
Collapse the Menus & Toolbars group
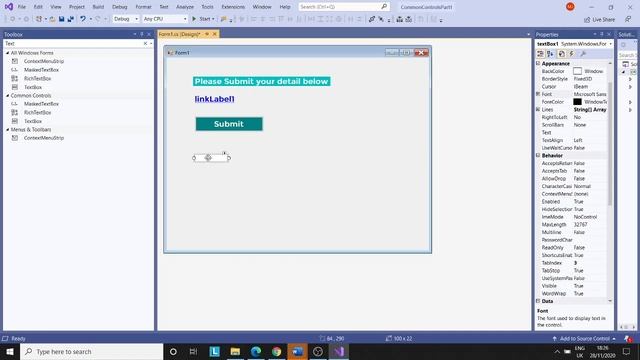[7, 129]
